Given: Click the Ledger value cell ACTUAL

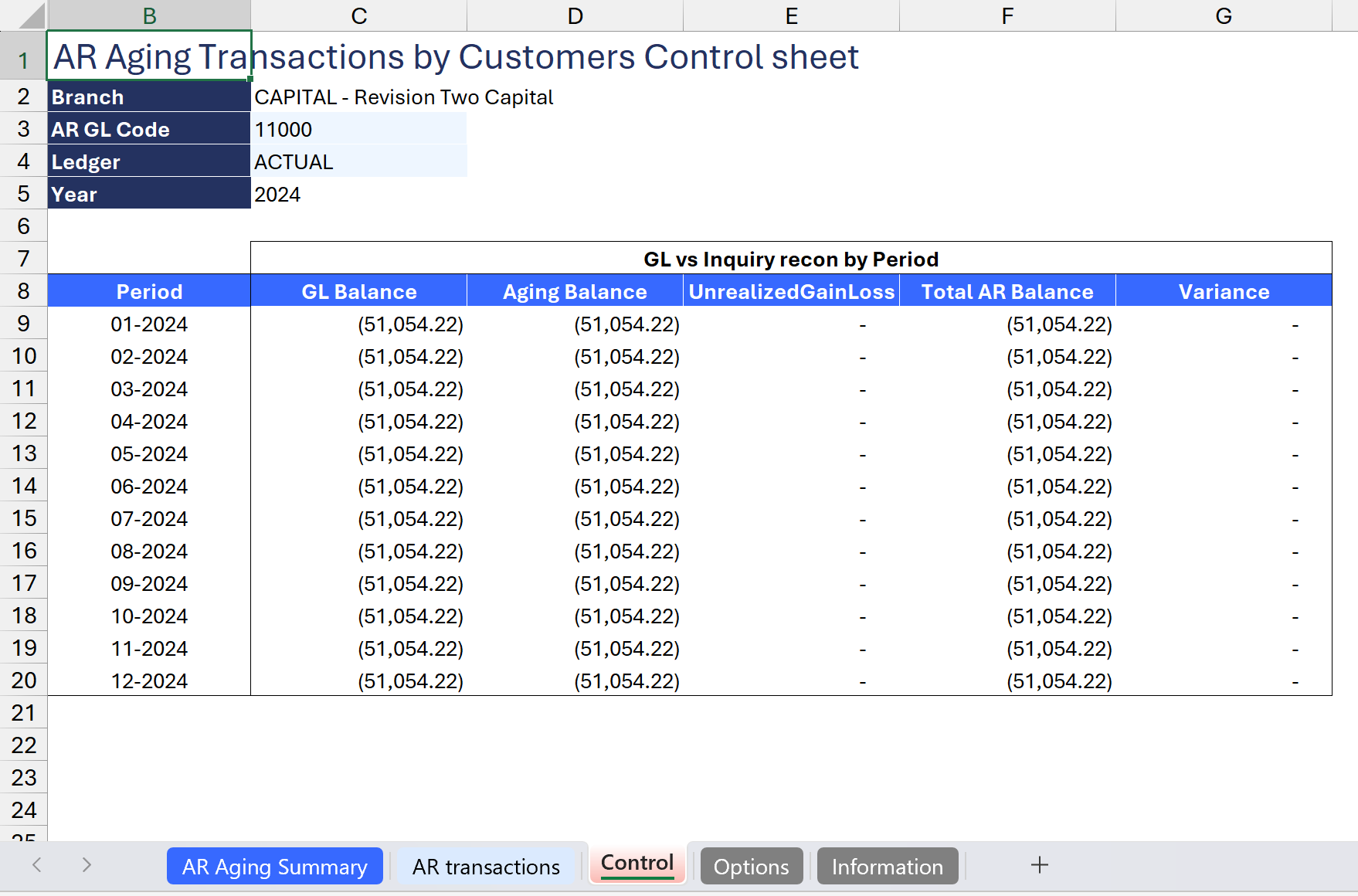Looking at the screenshot, I should click(x=358, y=162).
